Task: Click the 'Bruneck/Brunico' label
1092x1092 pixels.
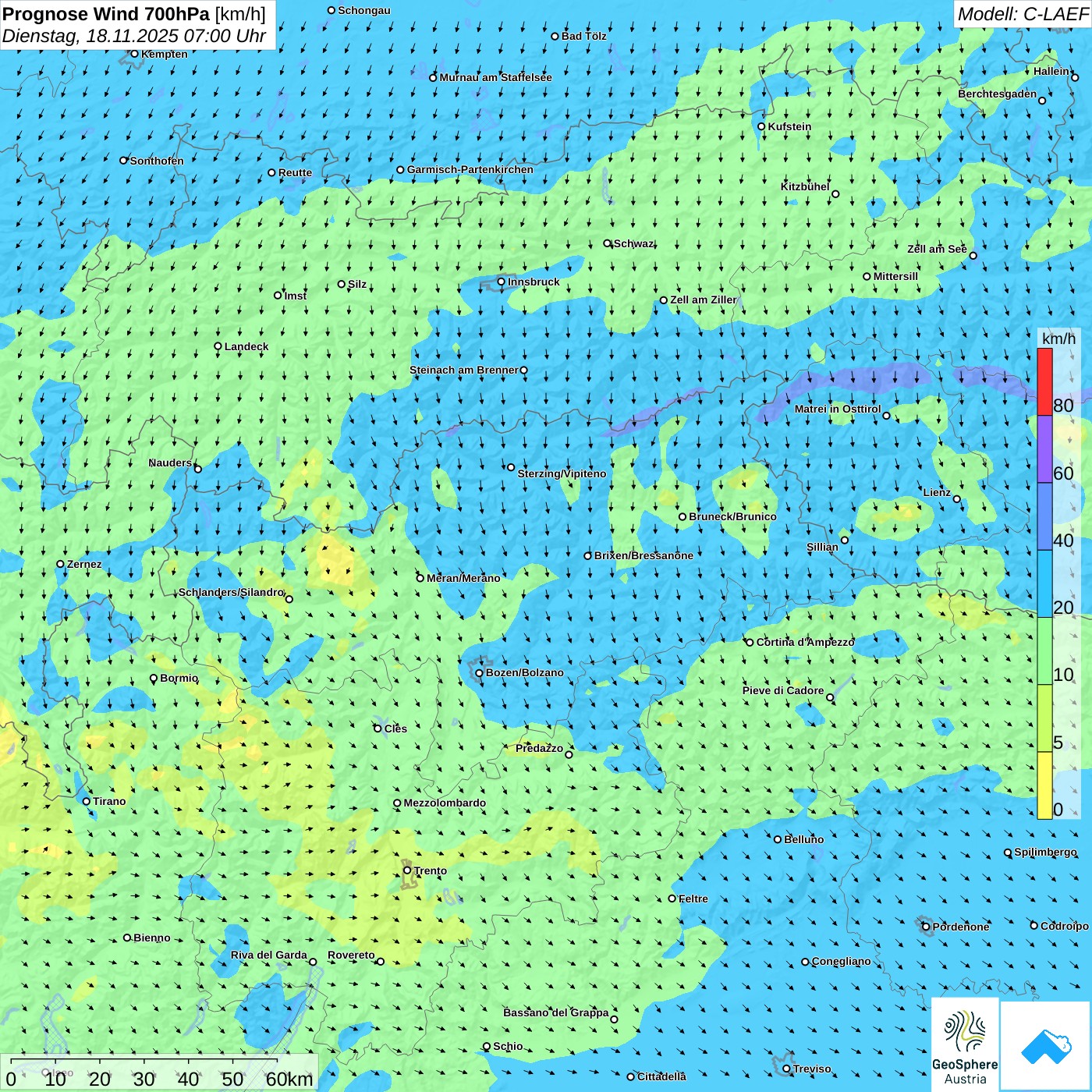Action: (732, 516)
